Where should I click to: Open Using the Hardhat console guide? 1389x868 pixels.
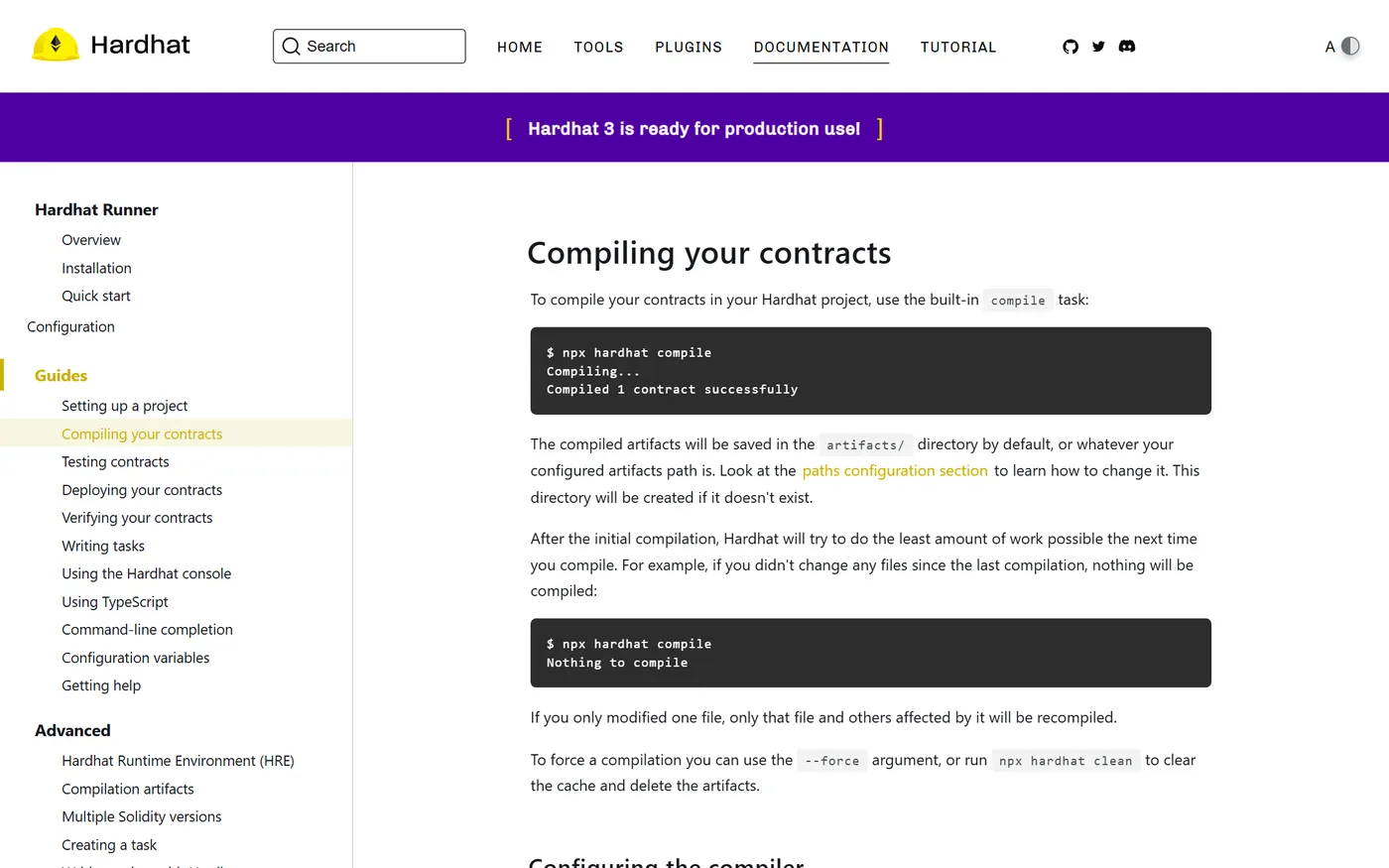(x=146, y=573)
